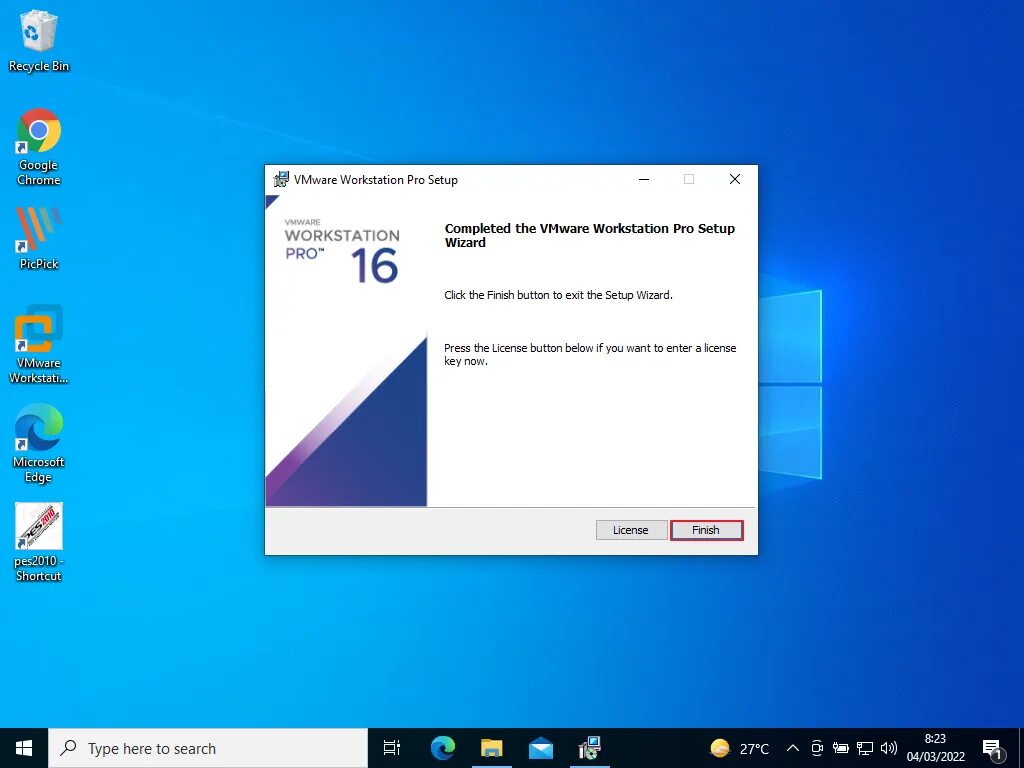Select the PicPick desktop shortcut
Viewport: 1024px width, 768px height.
click(x=39, y=238)
